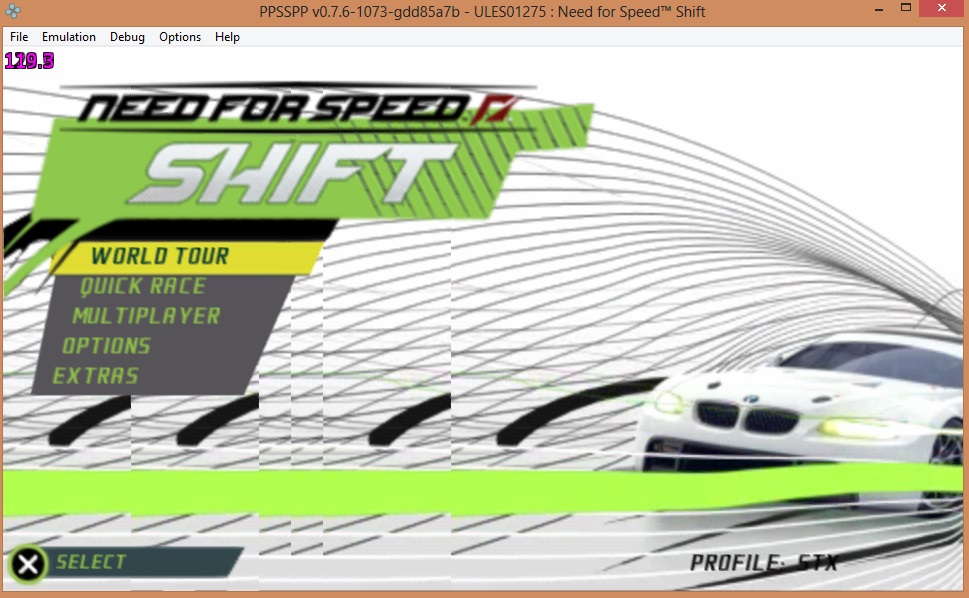Click the red NFS emblem icon
969x598 pixels.
point(492,110)
